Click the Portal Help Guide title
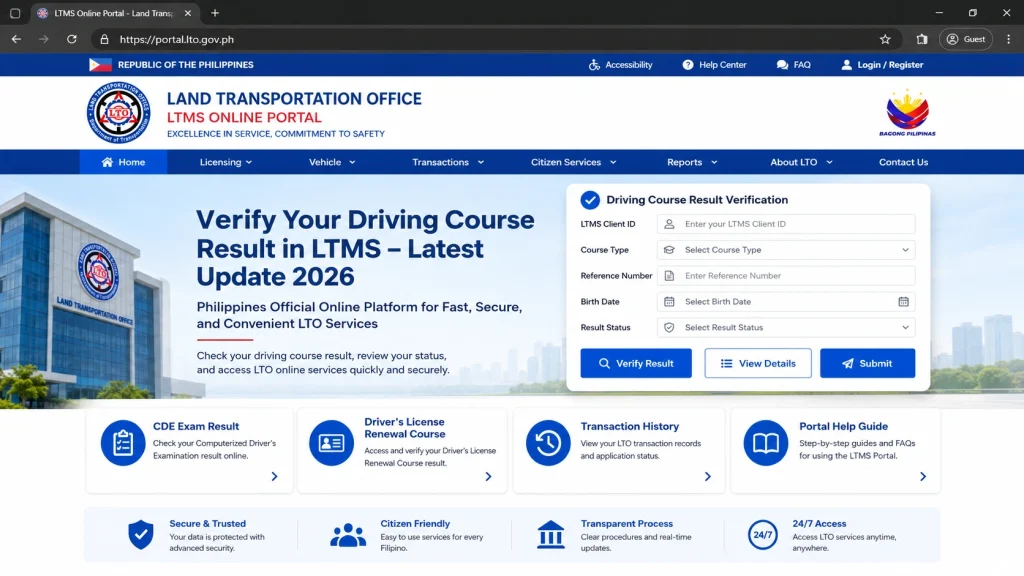1024x576 pixels. point(843,426)
